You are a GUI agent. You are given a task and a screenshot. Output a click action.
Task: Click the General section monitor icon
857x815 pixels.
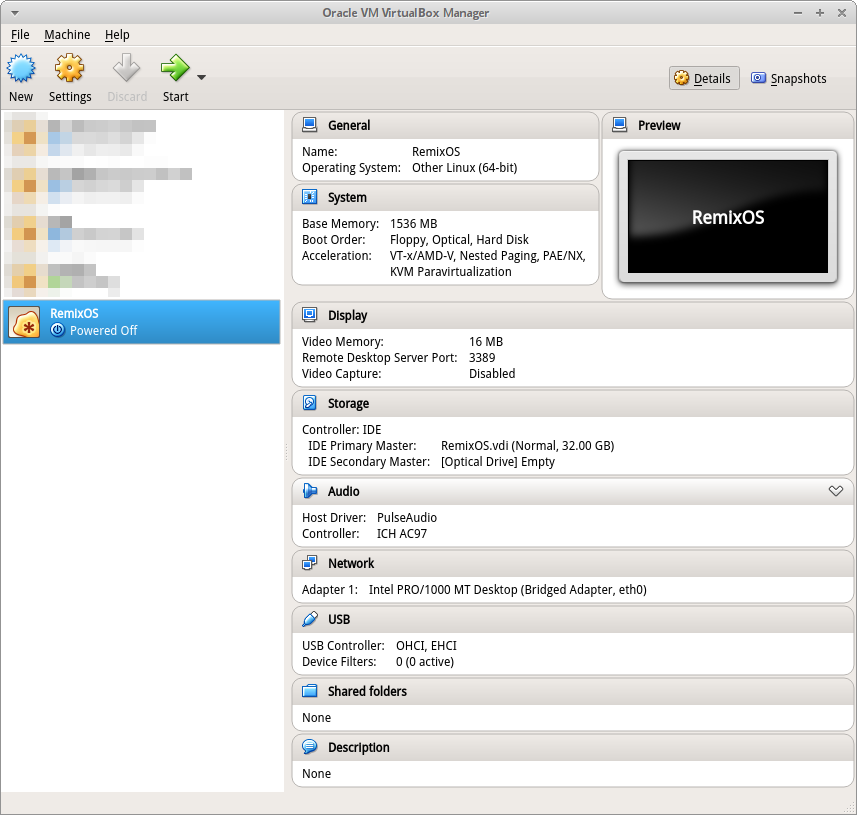coord(310,125)
